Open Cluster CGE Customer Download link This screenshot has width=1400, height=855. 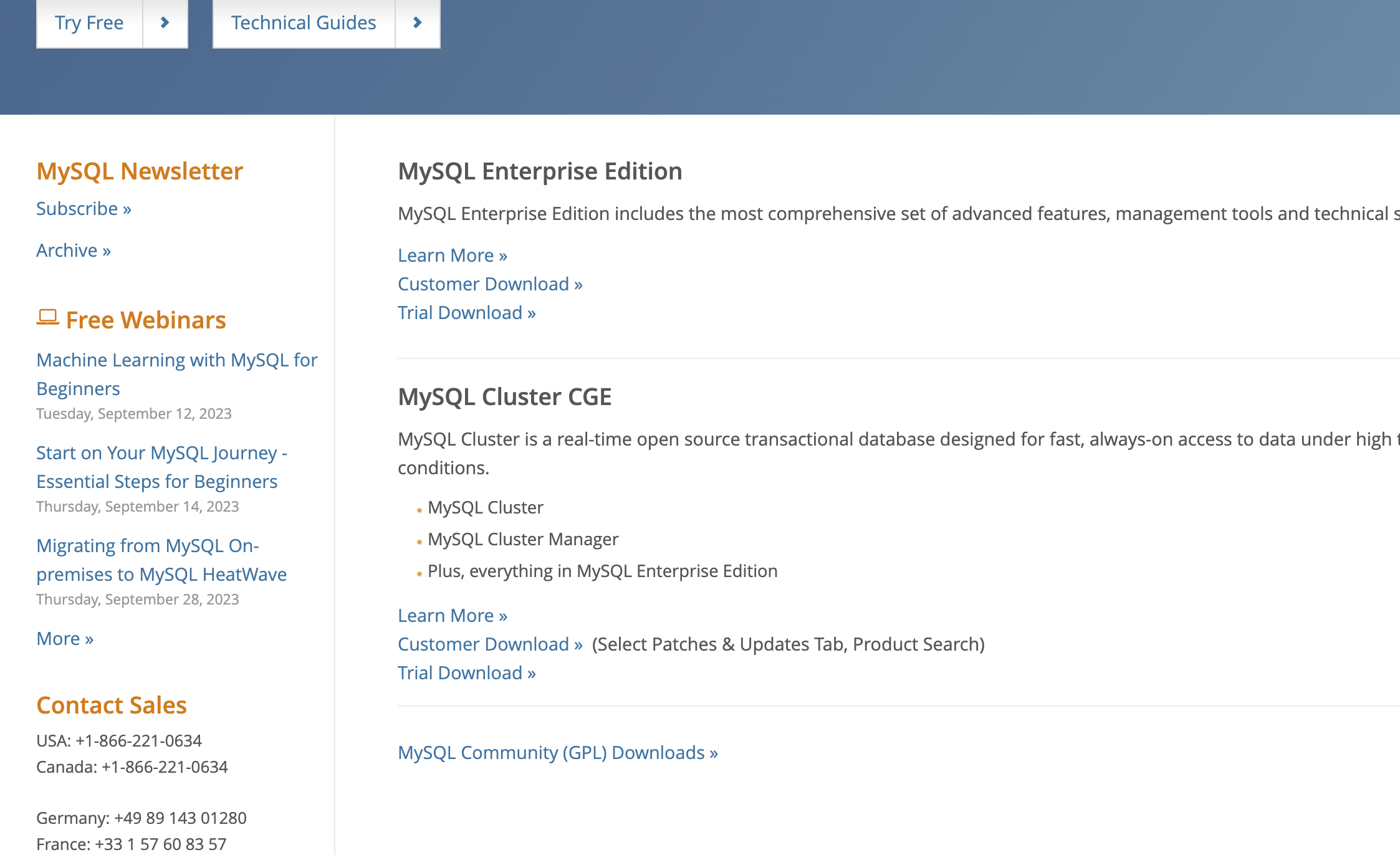click(490, 644)
